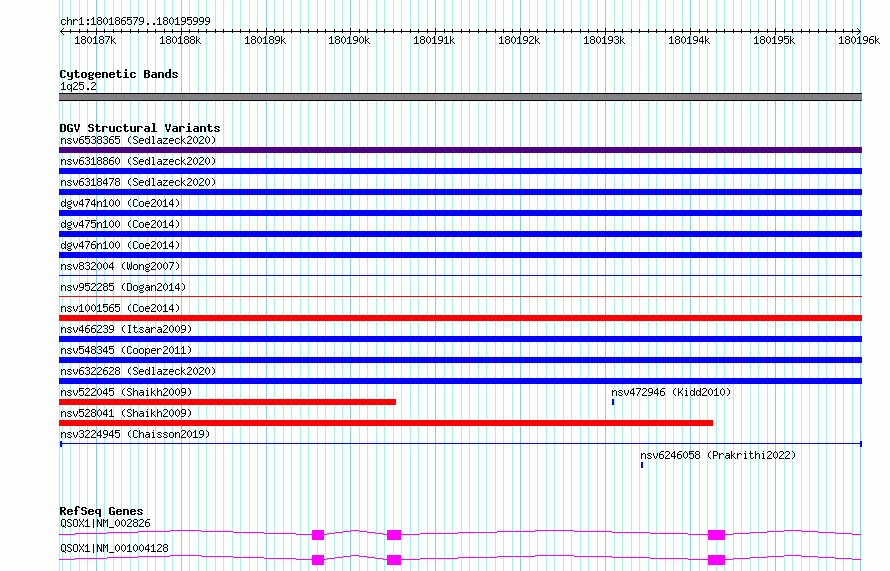Screen dimensions: 890x571
Task: Click the blue nsv548345 variant bar
Action: pos(460,360)
